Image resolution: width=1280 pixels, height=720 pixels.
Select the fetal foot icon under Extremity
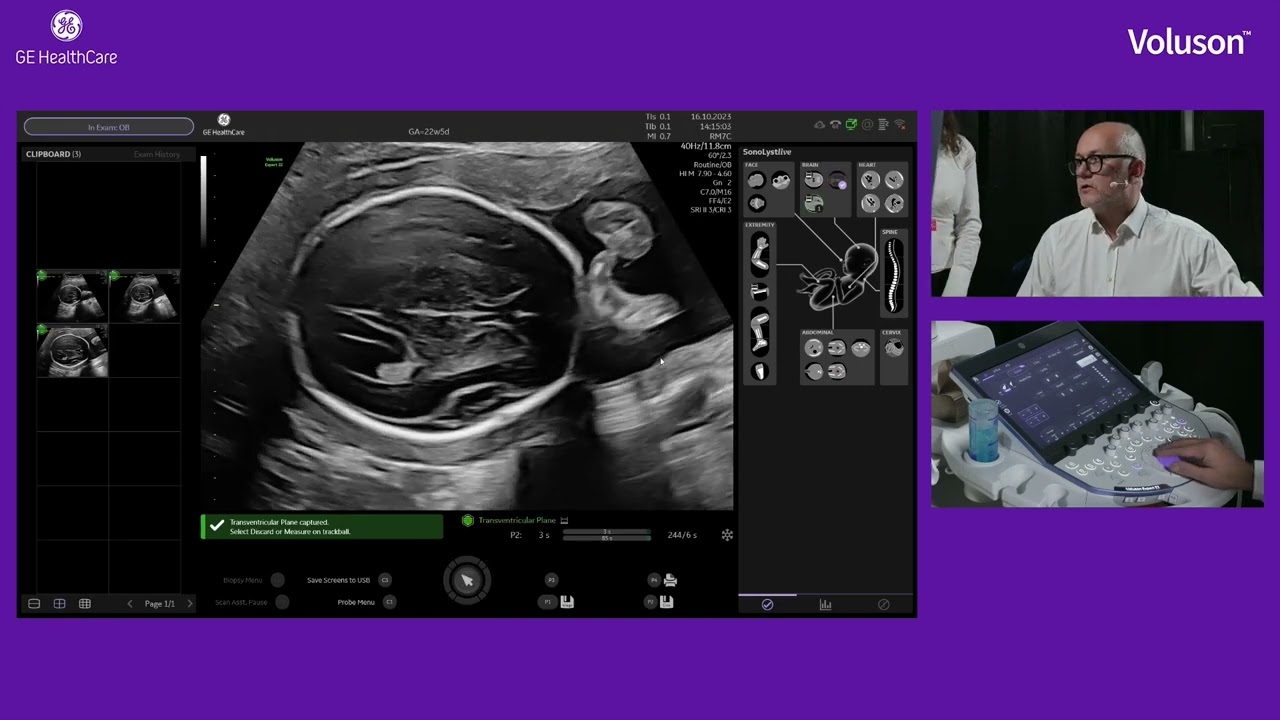[760, 372]
